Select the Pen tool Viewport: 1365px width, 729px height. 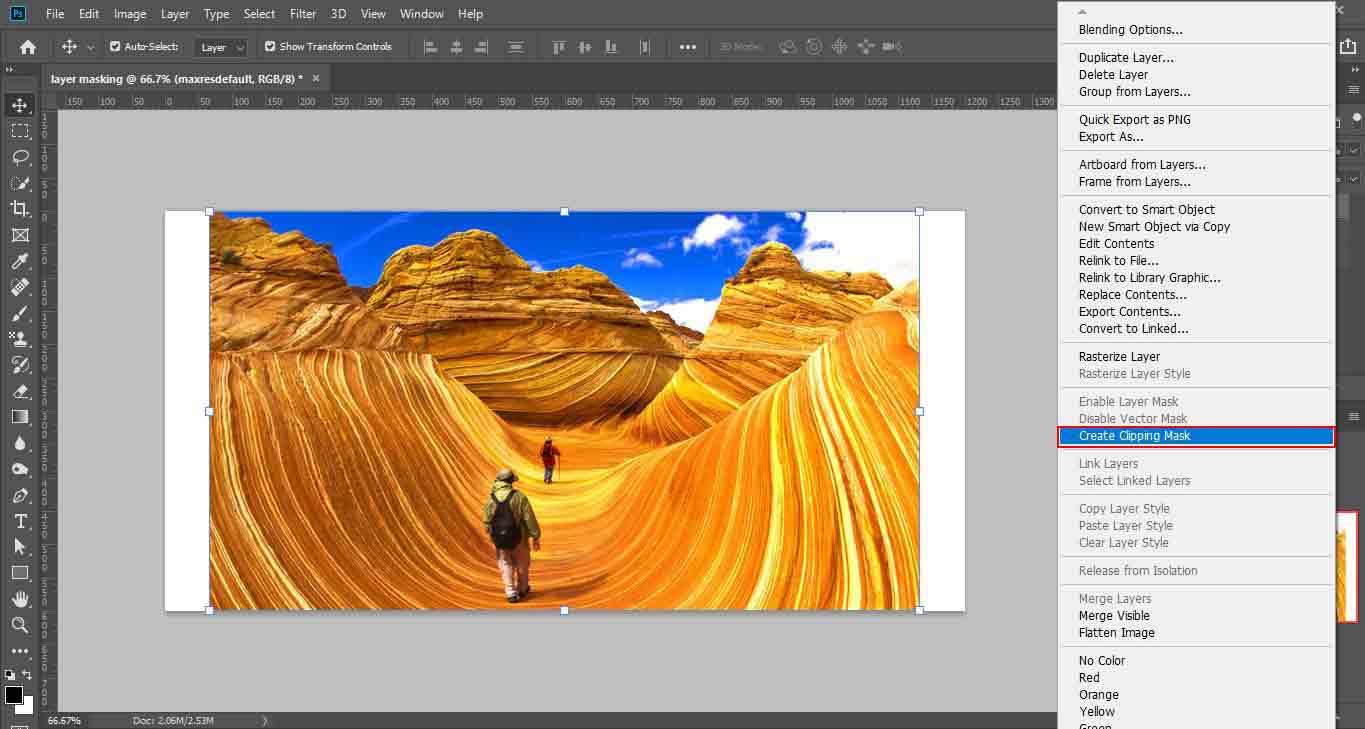click(x=20, y=495)
